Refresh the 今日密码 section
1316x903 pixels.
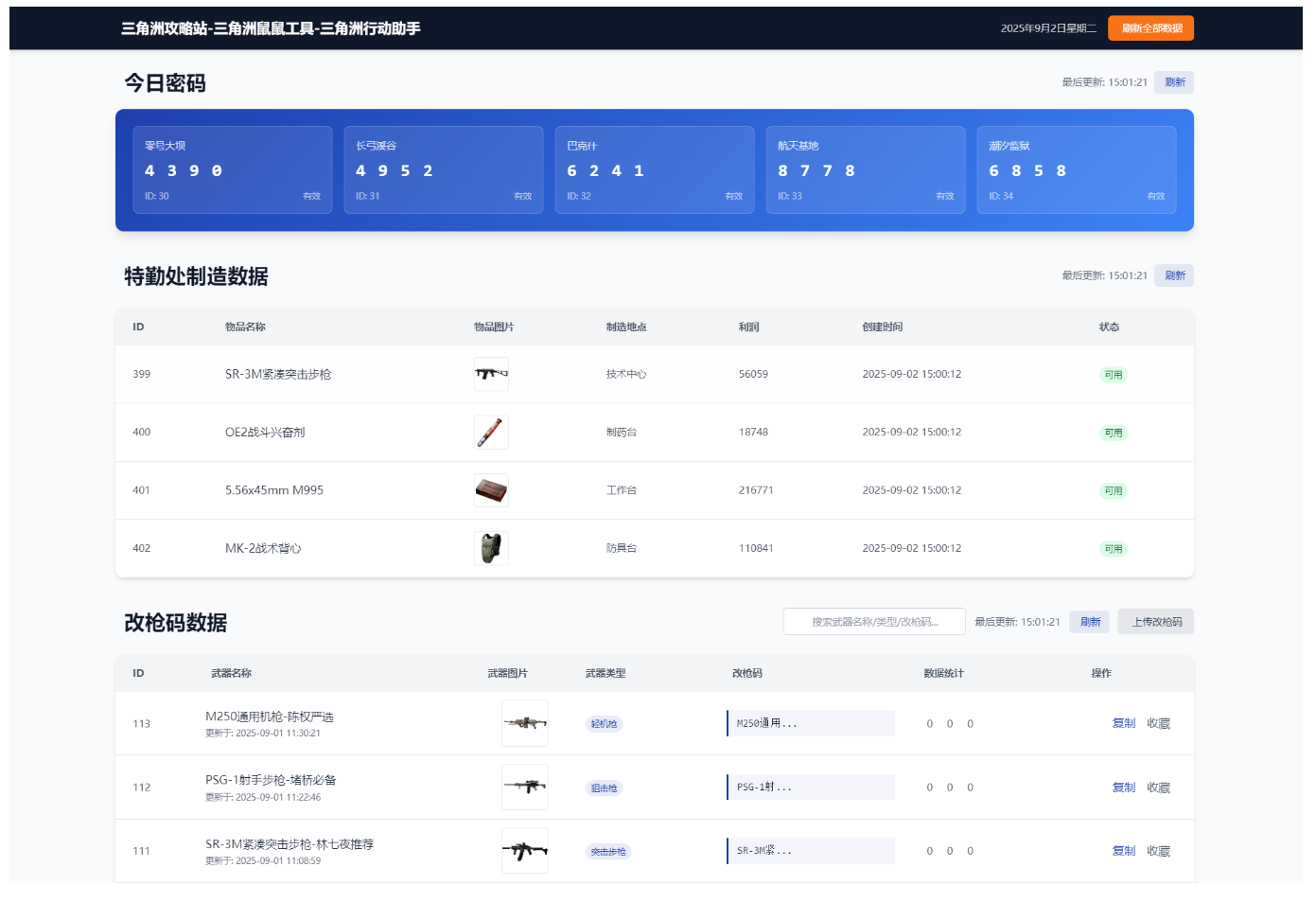pos(1174,82)
